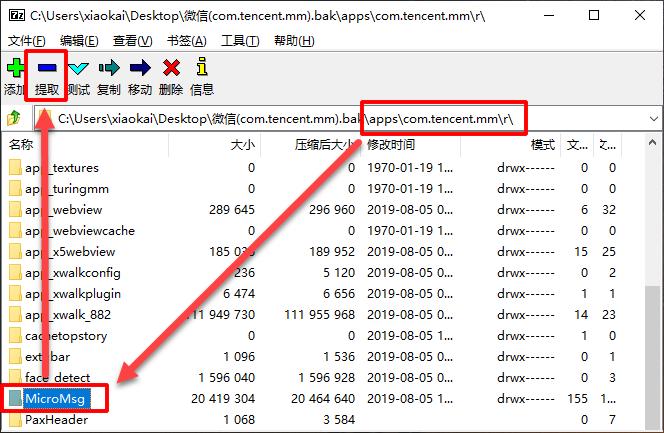The width and height of the screenshot is (664, 433).
Task: Sort by Mode (模式) column header
Action: (x=511, y=145)
